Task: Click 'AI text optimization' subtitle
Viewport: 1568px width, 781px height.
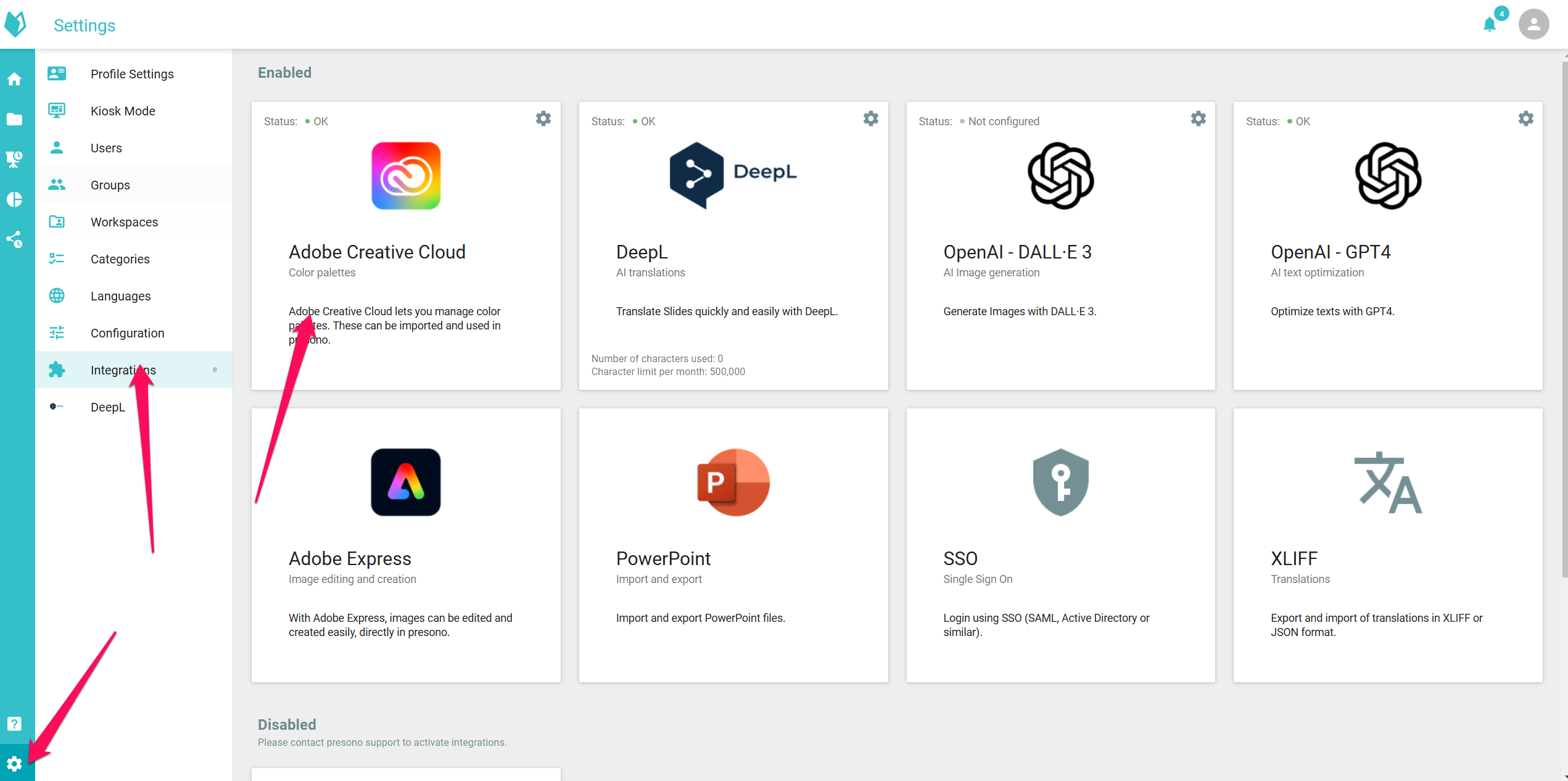Action: click(1317, 272)
